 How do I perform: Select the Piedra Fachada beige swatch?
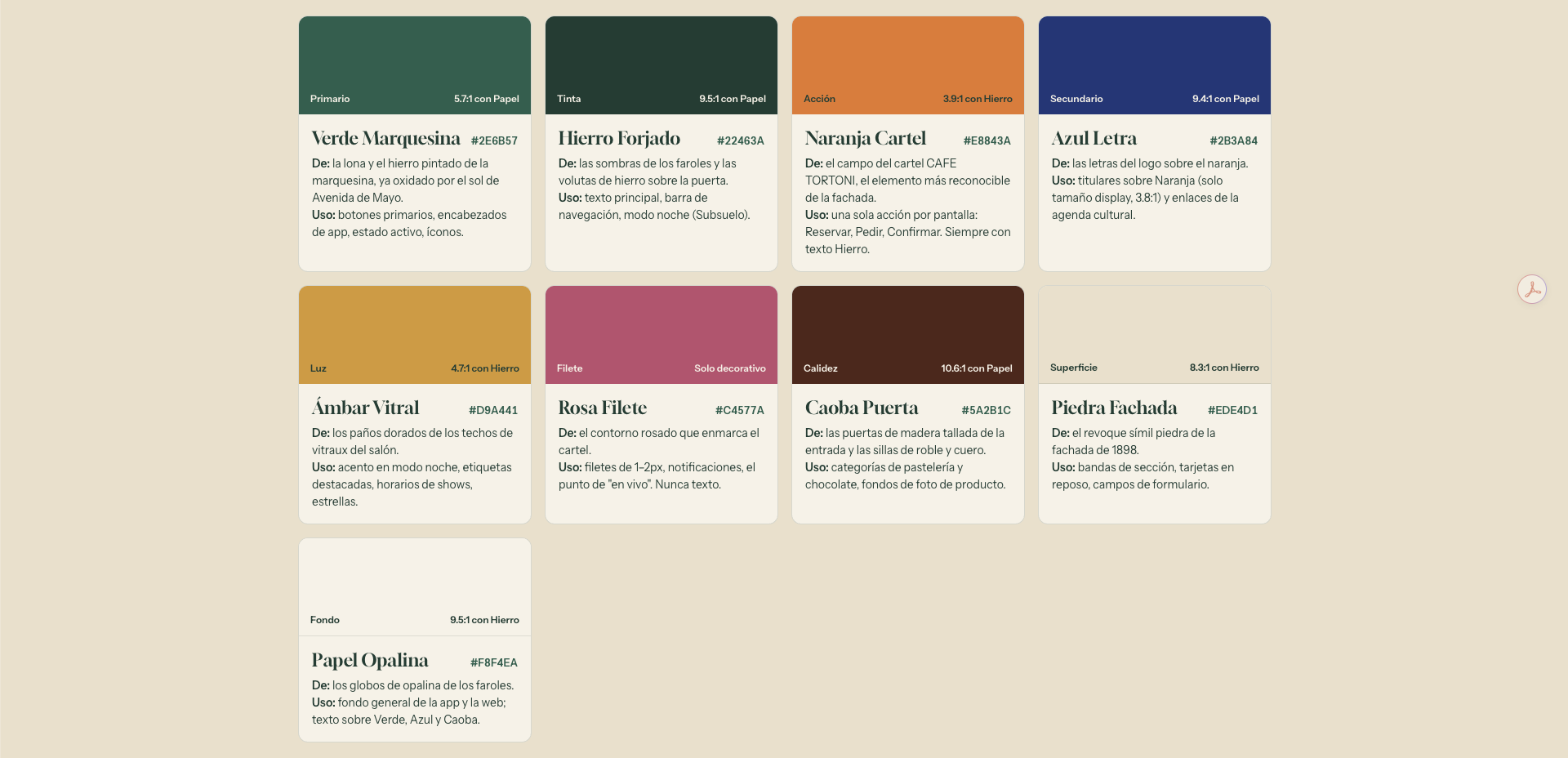[x=1155, y=335]
